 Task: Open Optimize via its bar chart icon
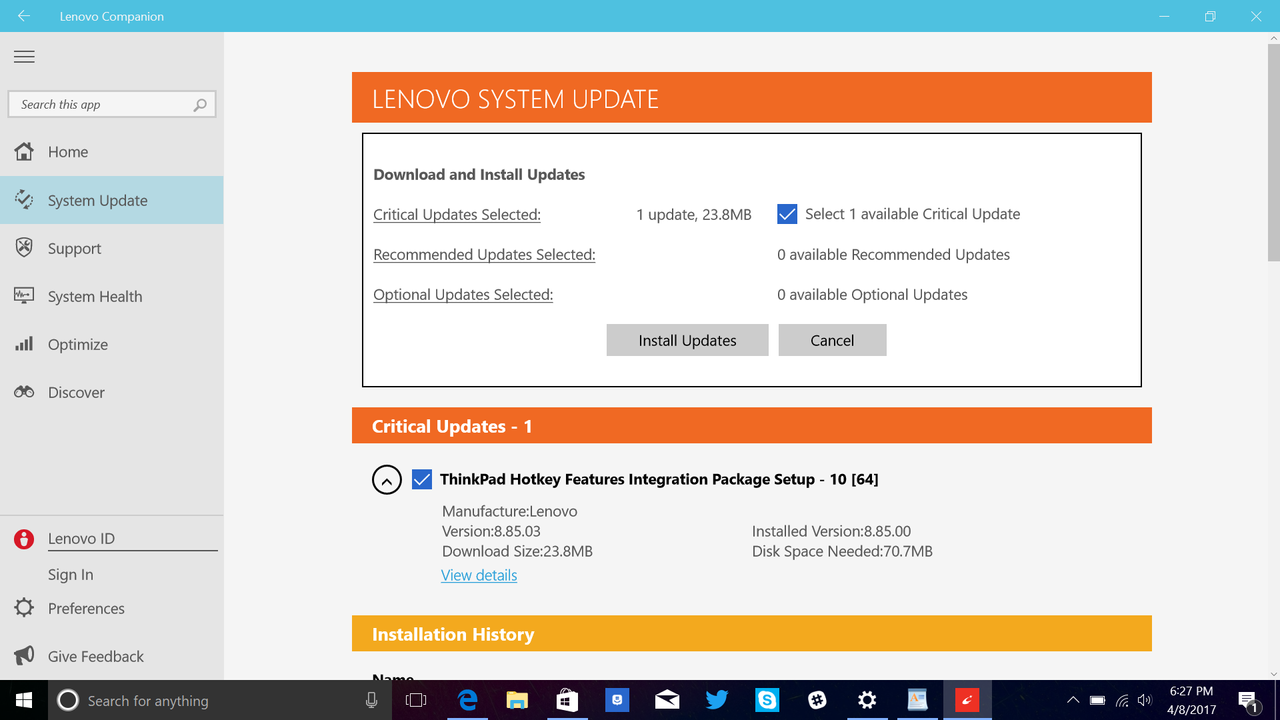click(x=24, y=344)
